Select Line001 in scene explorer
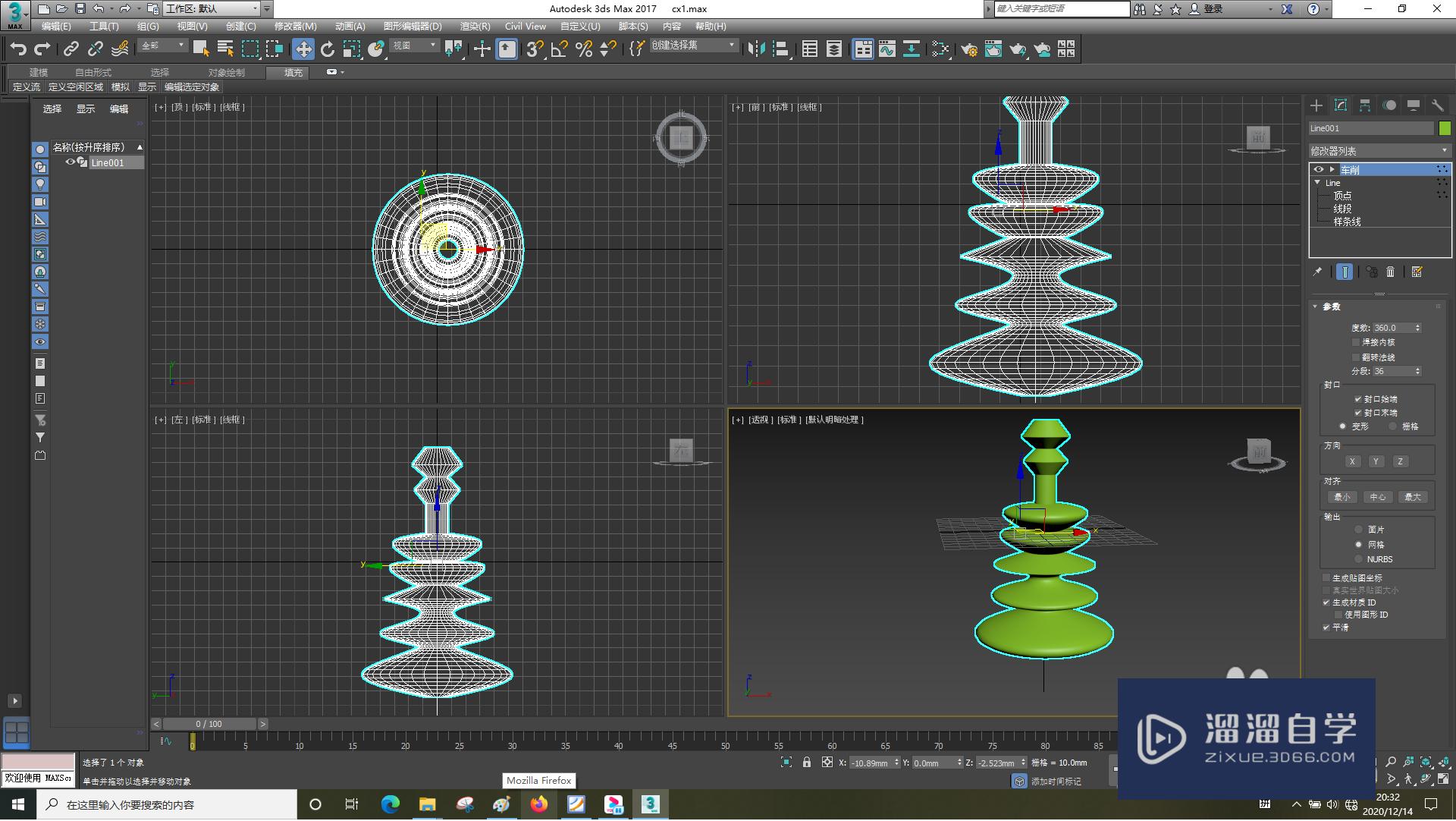This screenshot has height=821, width=1456. pyautogui.click(x=108, y=163)
